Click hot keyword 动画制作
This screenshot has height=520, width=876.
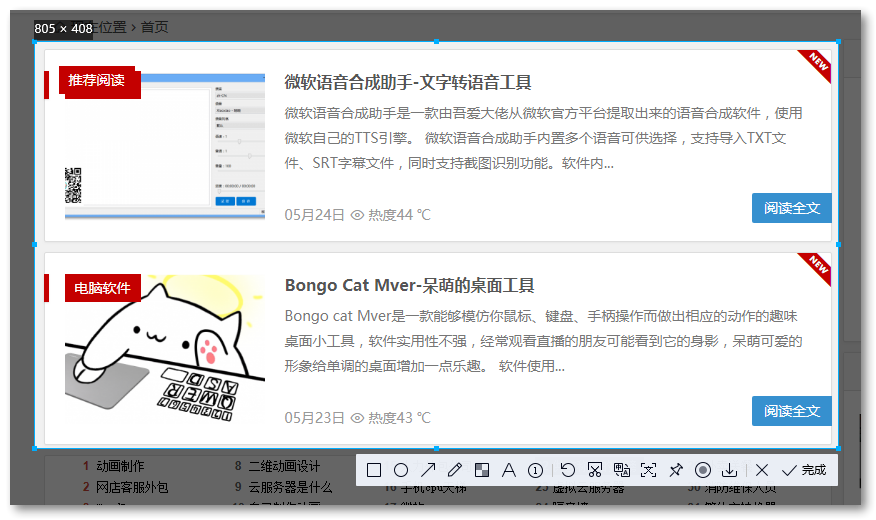[x=120, y=466]
